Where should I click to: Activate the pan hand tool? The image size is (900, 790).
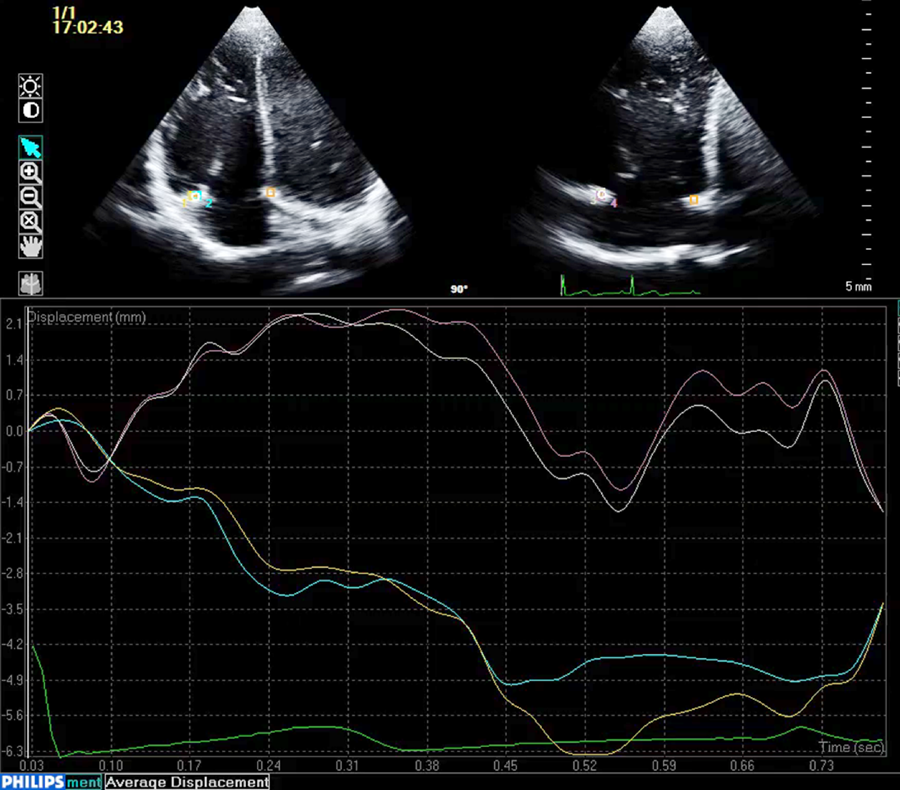(x=29, y=245)
